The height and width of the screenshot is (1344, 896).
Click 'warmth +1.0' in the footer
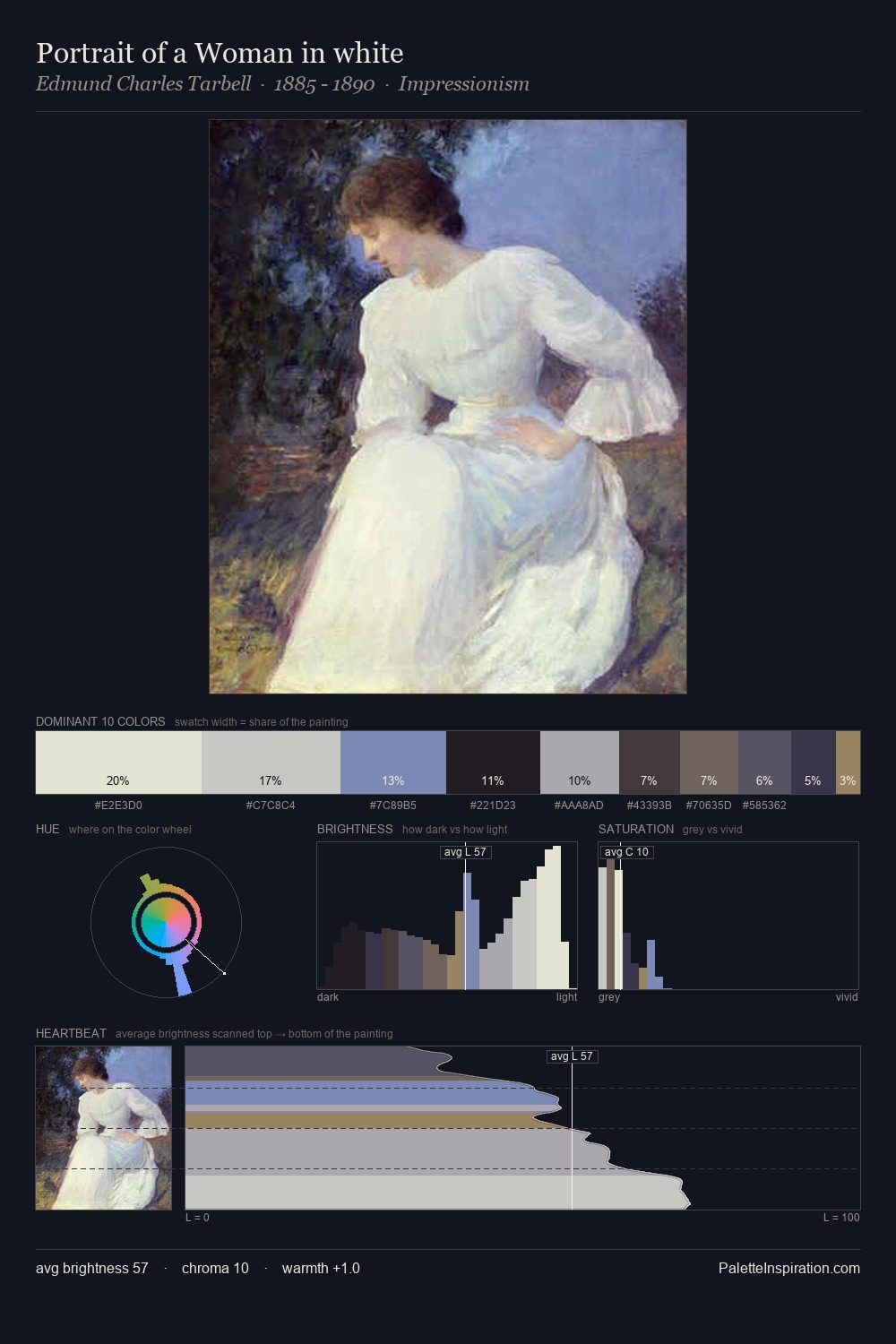(321, 1268)
